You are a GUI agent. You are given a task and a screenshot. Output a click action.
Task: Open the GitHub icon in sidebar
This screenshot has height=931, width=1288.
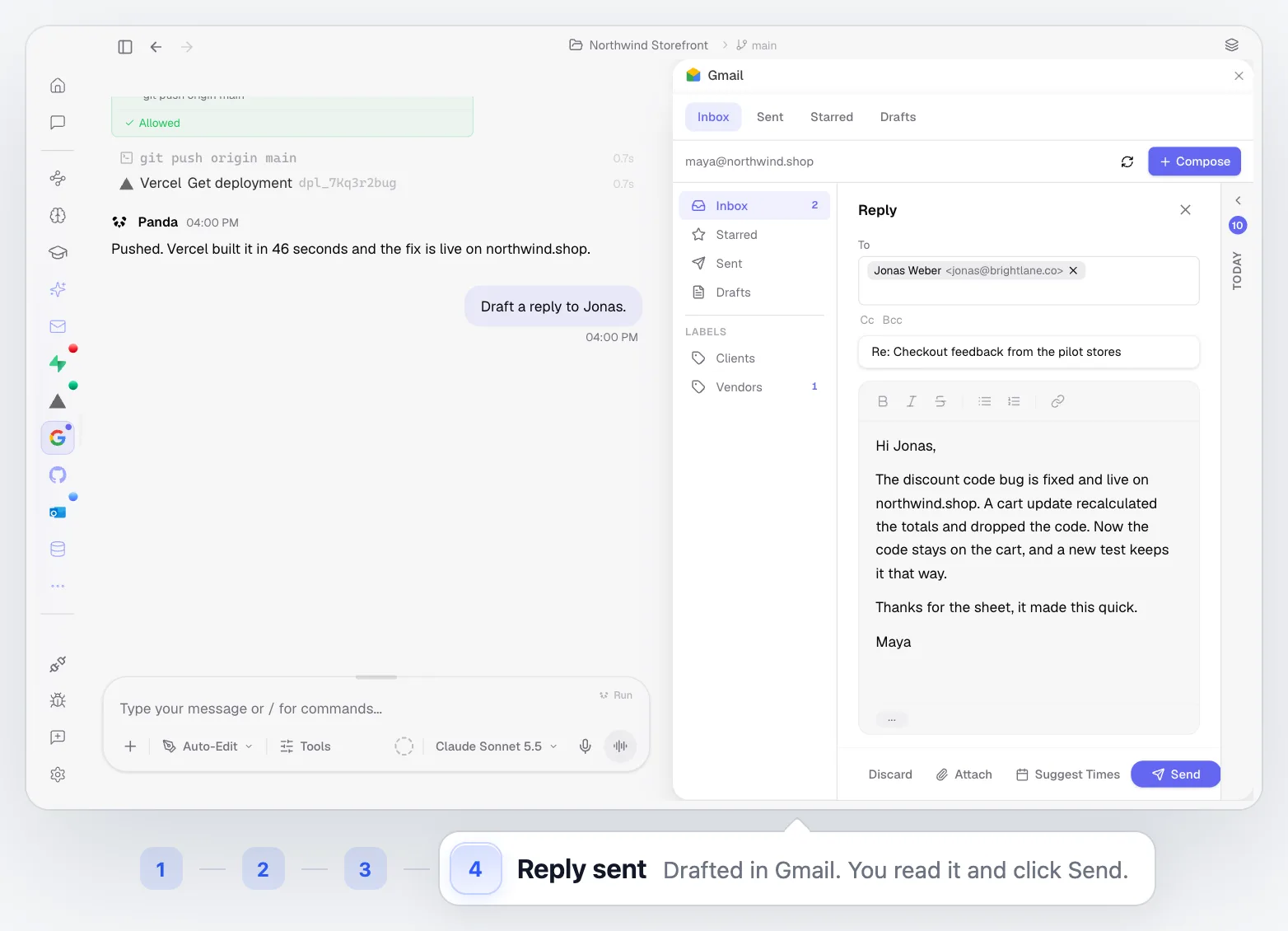(x=58, y=475)
